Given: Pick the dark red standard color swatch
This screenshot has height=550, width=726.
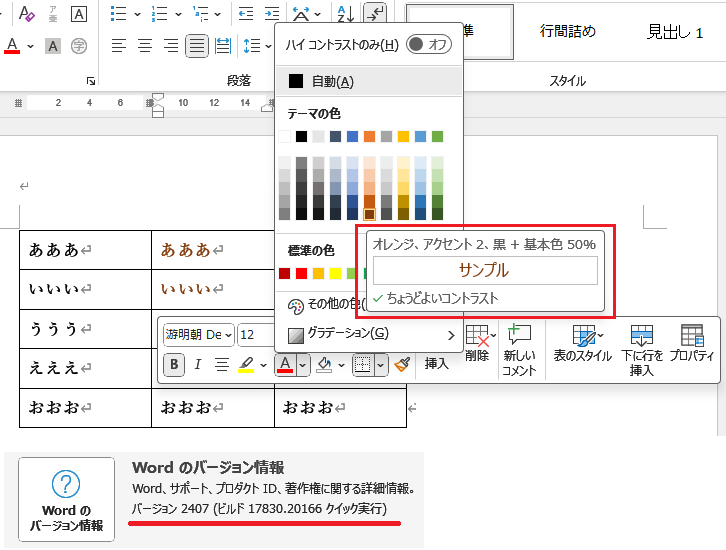Looking at the screenshot, I should click(285, 274).
